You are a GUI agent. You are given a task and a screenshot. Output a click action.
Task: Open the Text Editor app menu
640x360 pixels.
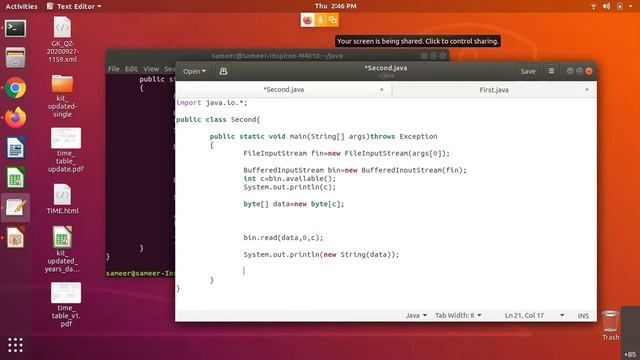[x=74, y=6]
